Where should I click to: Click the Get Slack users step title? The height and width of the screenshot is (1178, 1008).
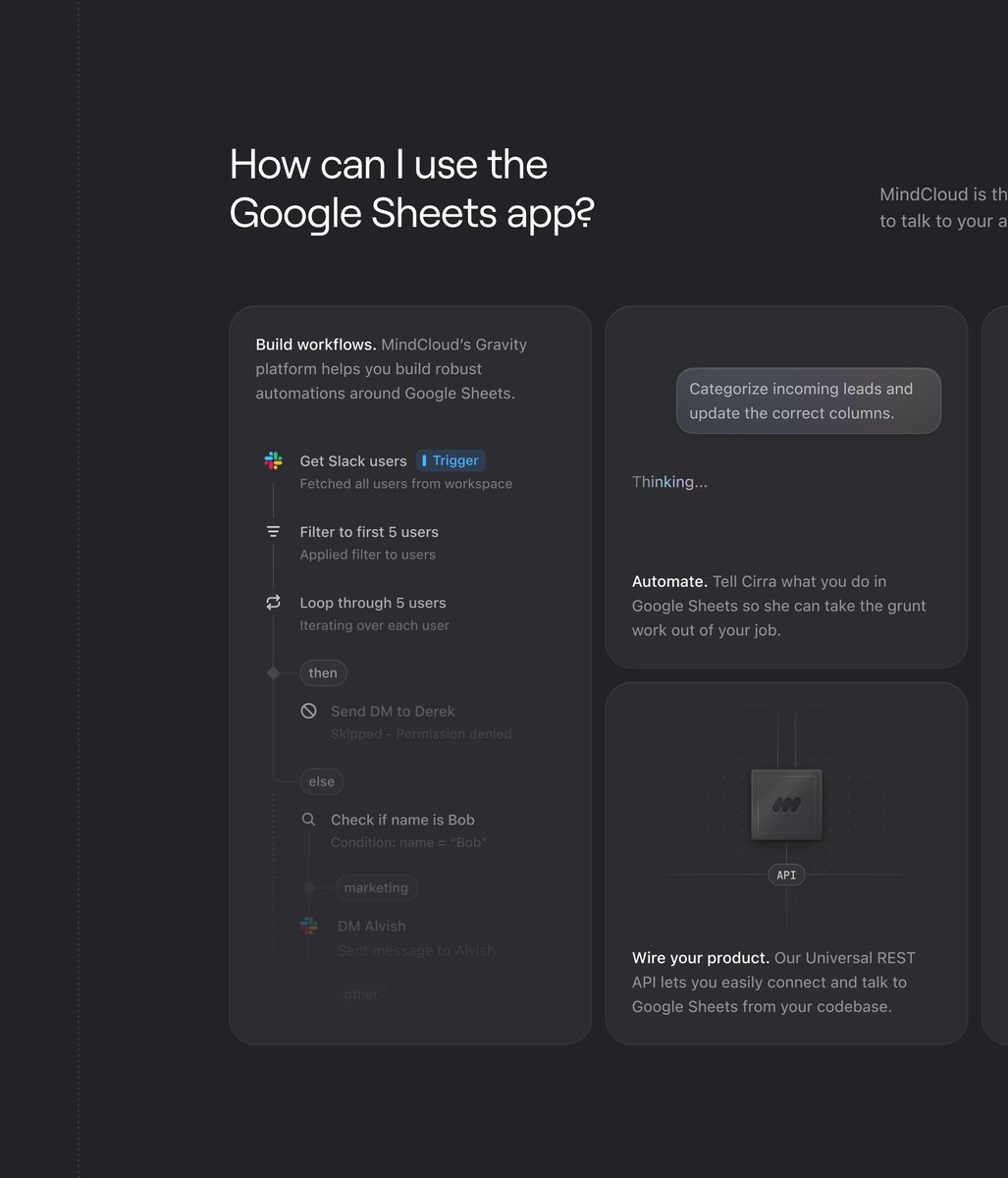pyautogui.click(x=353, y=460)
